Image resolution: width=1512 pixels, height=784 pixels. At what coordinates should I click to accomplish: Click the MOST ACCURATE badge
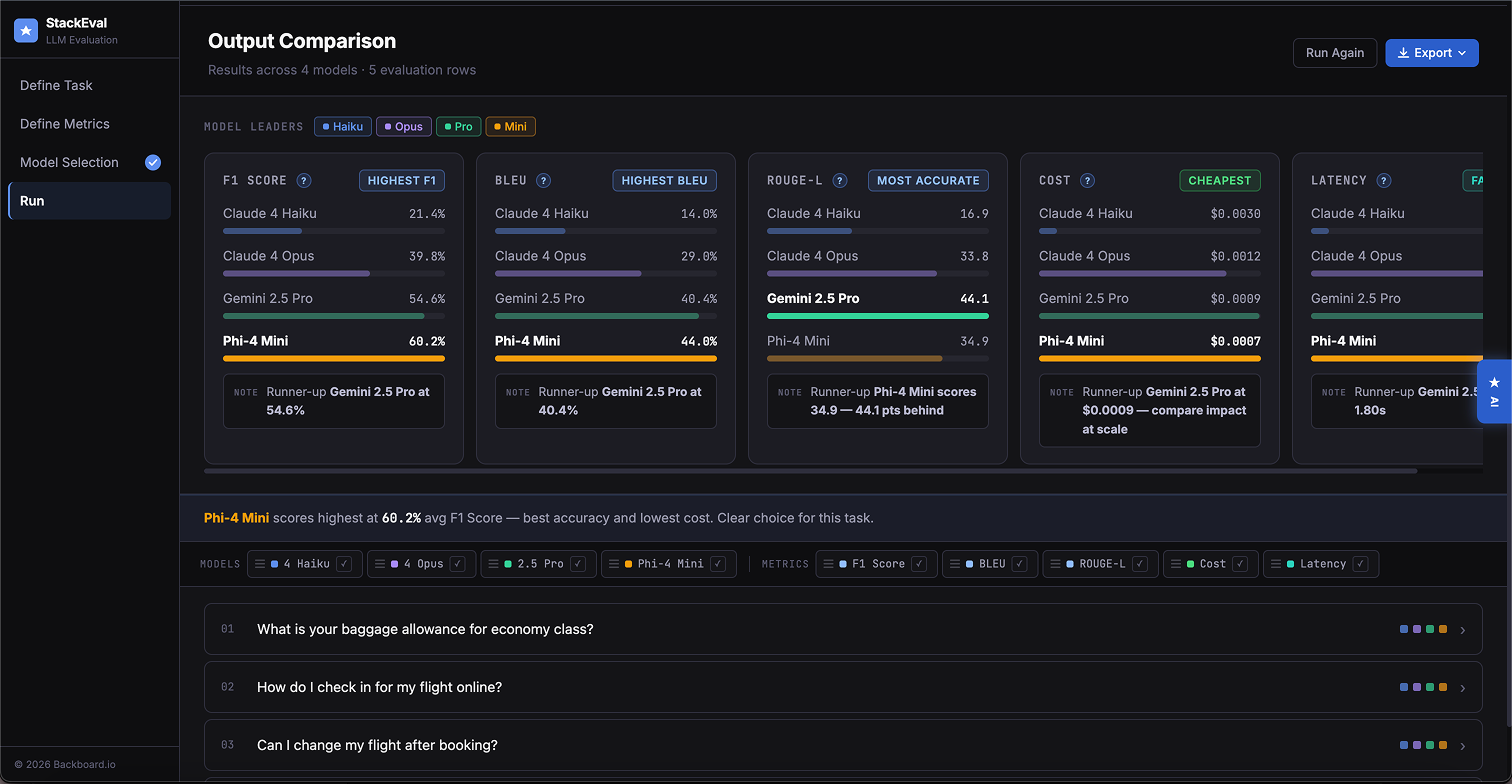point(928,181)
